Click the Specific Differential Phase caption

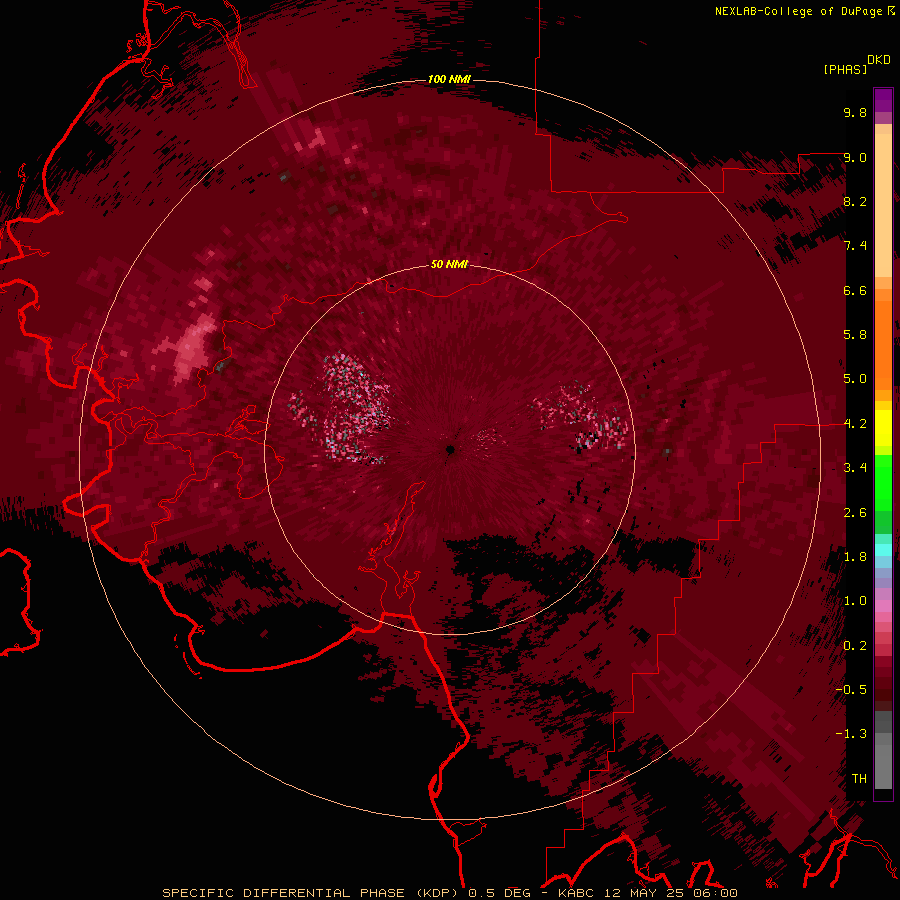point(449,893)
